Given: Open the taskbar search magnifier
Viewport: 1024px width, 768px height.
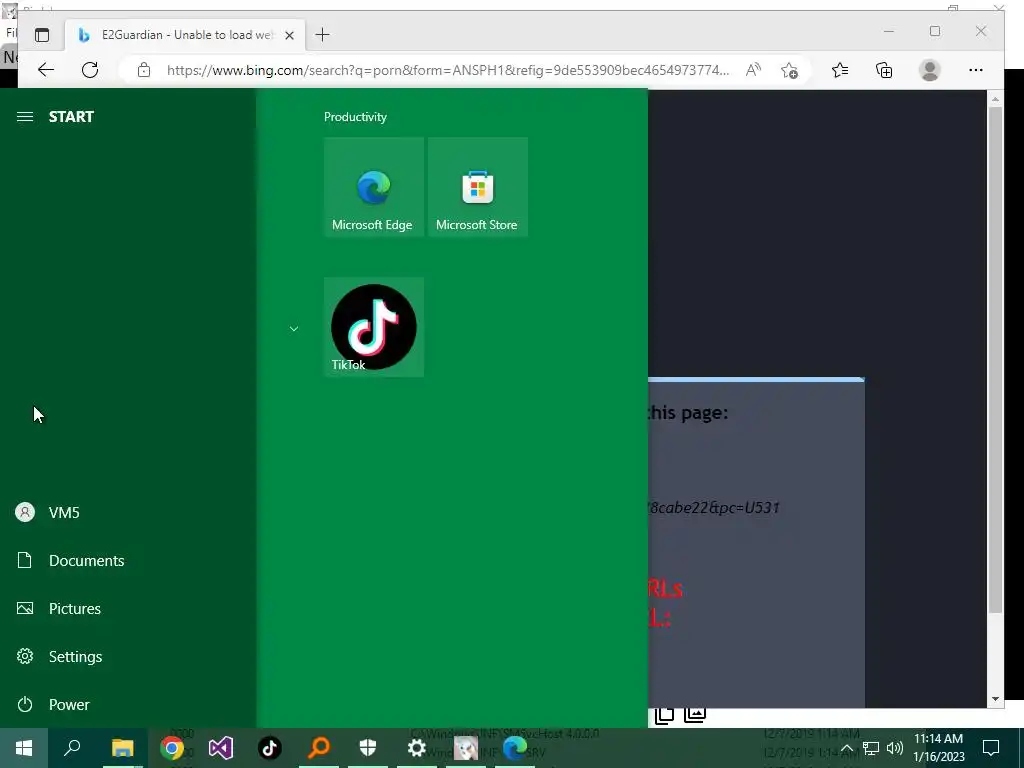Looking at the screenshot, I should pos(72,748).
